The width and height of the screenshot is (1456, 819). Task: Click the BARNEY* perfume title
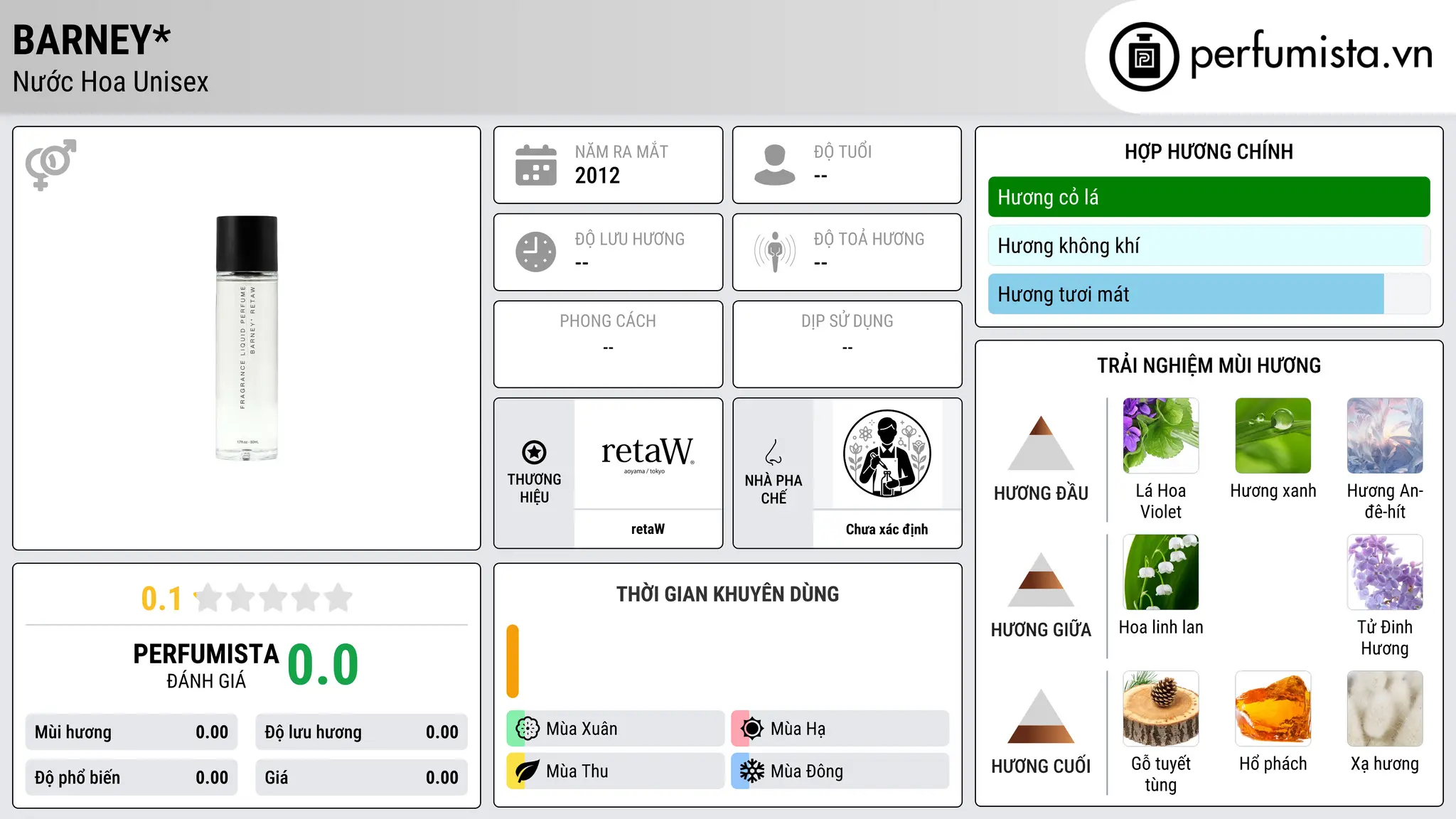(x=92, y=40)
